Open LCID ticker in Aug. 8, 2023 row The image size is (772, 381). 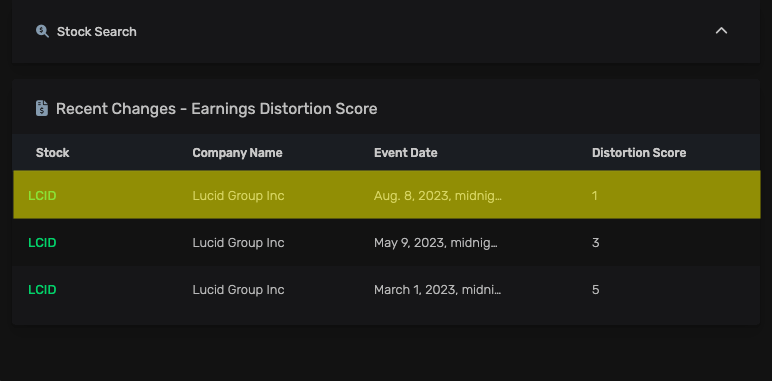[42, 196]
